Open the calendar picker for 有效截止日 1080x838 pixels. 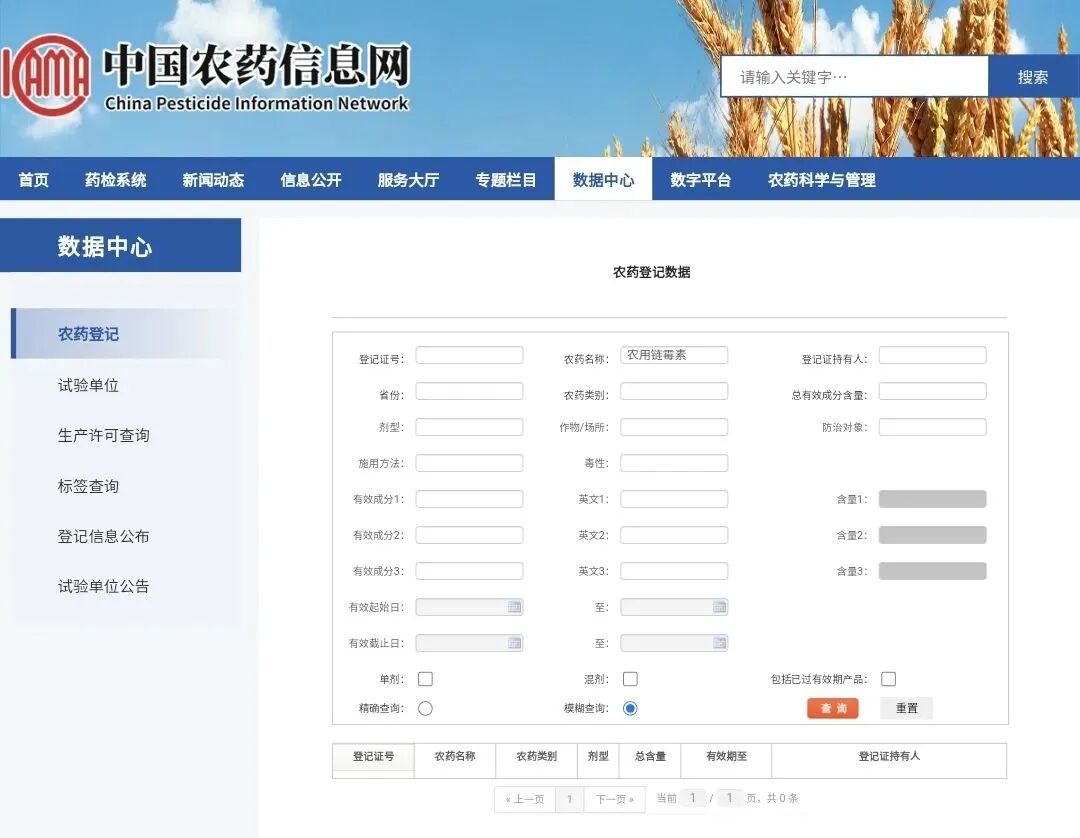click(514, 642)
